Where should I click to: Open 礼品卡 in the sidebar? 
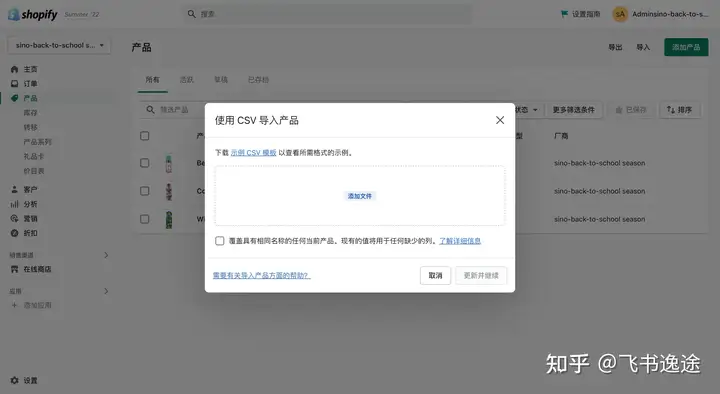click(34, 156)
